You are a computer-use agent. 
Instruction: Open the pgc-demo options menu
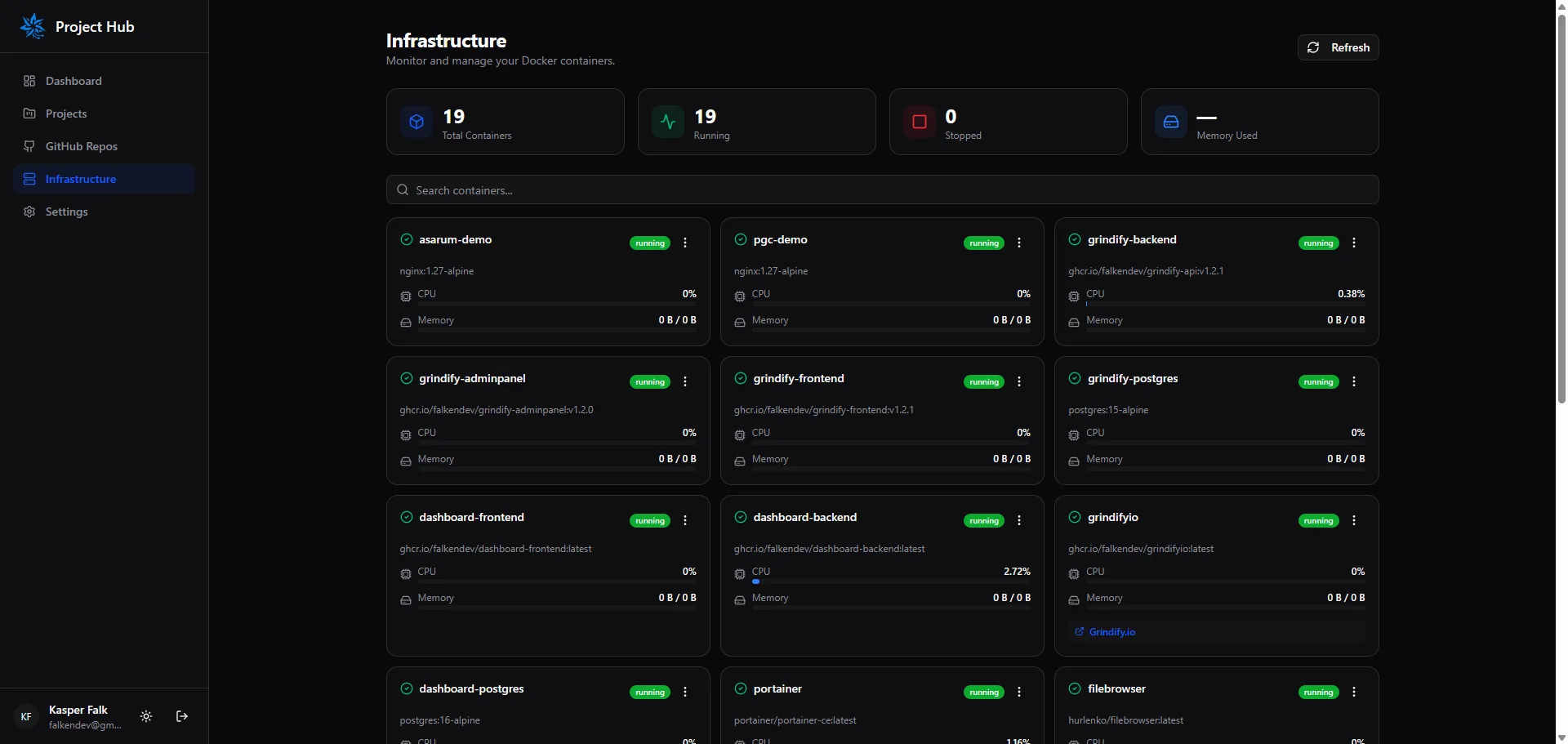point(1019,243)
